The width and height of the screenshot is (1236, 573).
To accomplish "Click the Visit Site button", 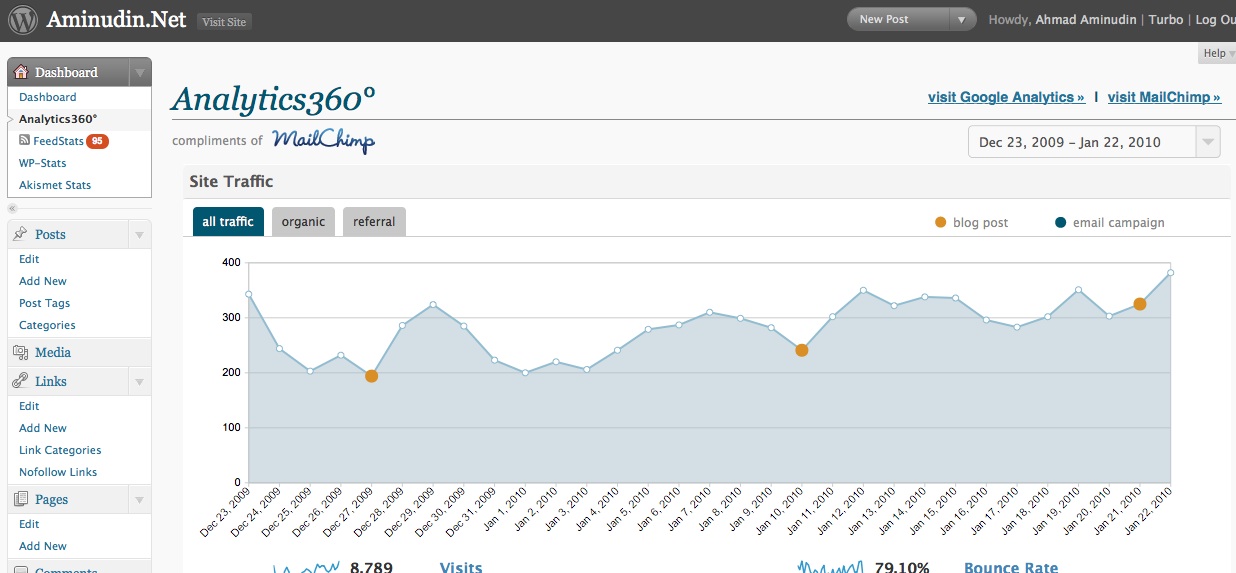I will click(224, 21).
